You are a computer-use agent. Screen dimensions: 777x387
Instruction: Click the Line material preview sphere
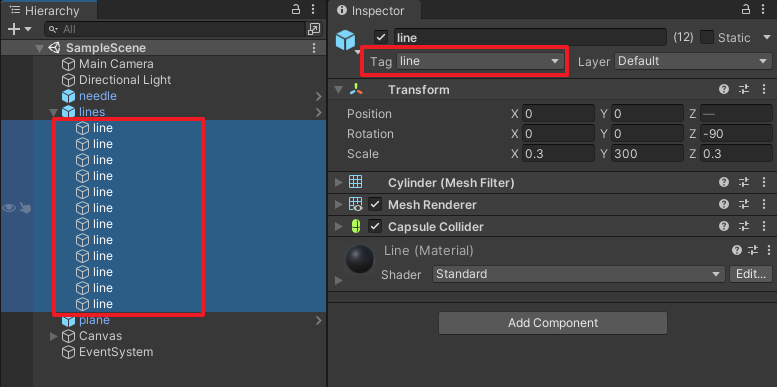pos(360,259)
